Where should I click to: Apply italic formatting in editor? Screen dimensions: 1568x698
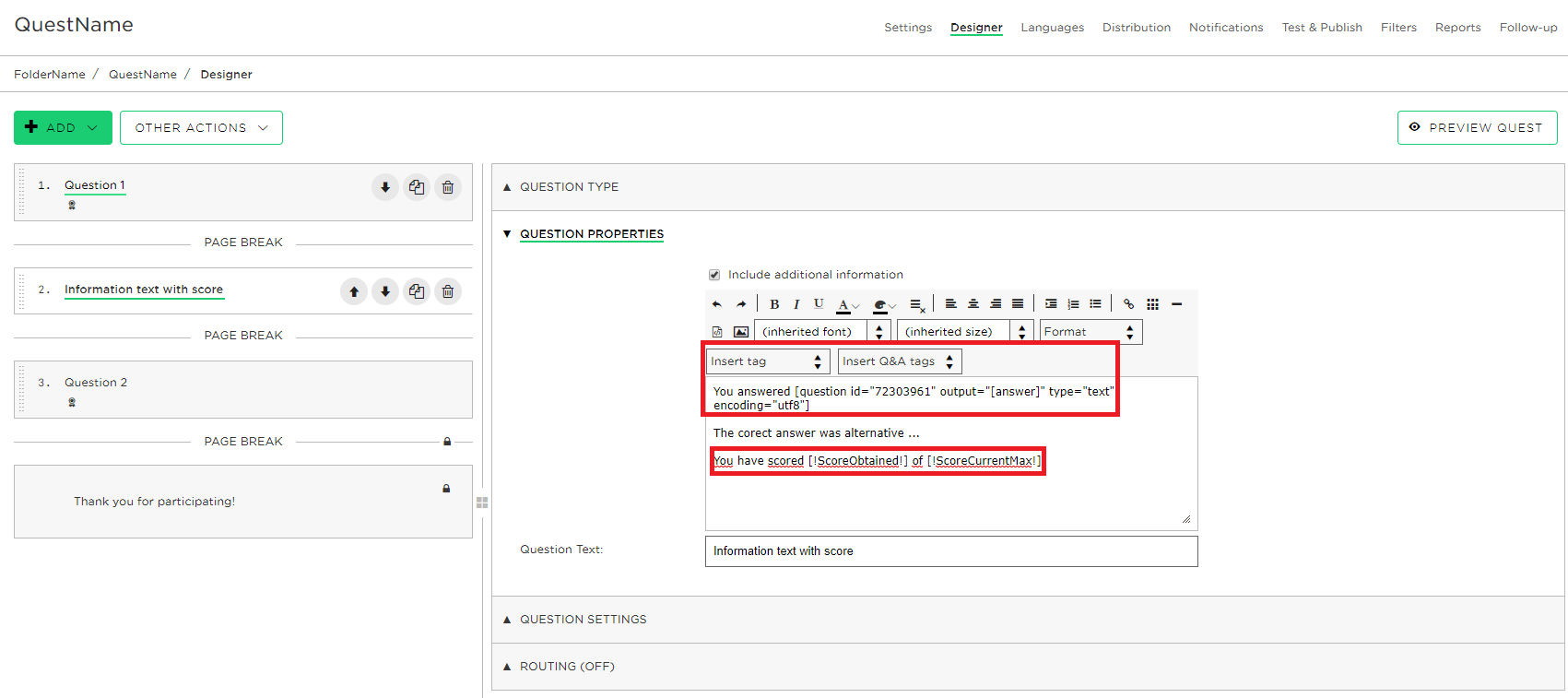(x=796, y=304)
